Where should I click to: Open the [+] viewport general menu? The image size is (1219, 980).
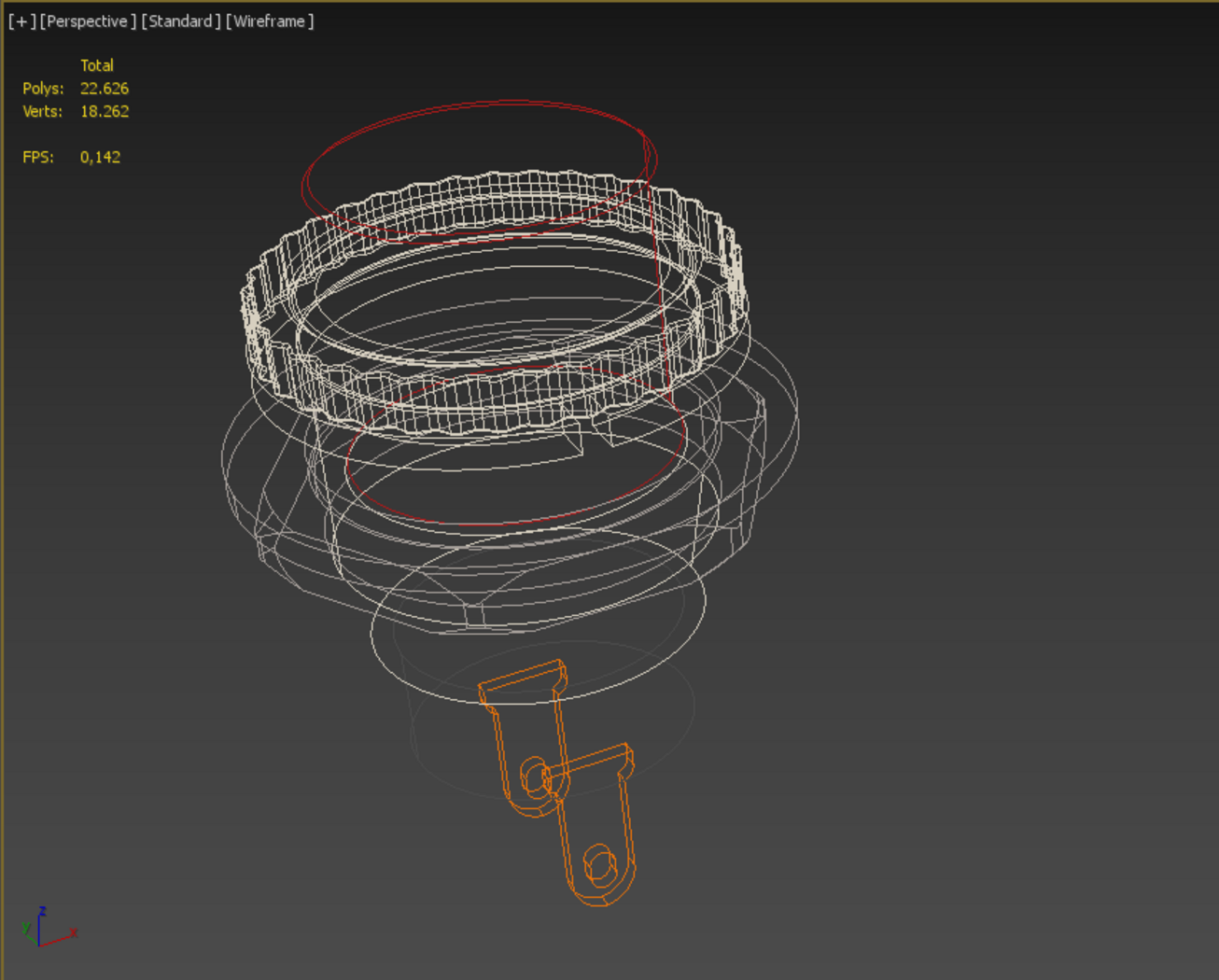(x=21, y=21)
